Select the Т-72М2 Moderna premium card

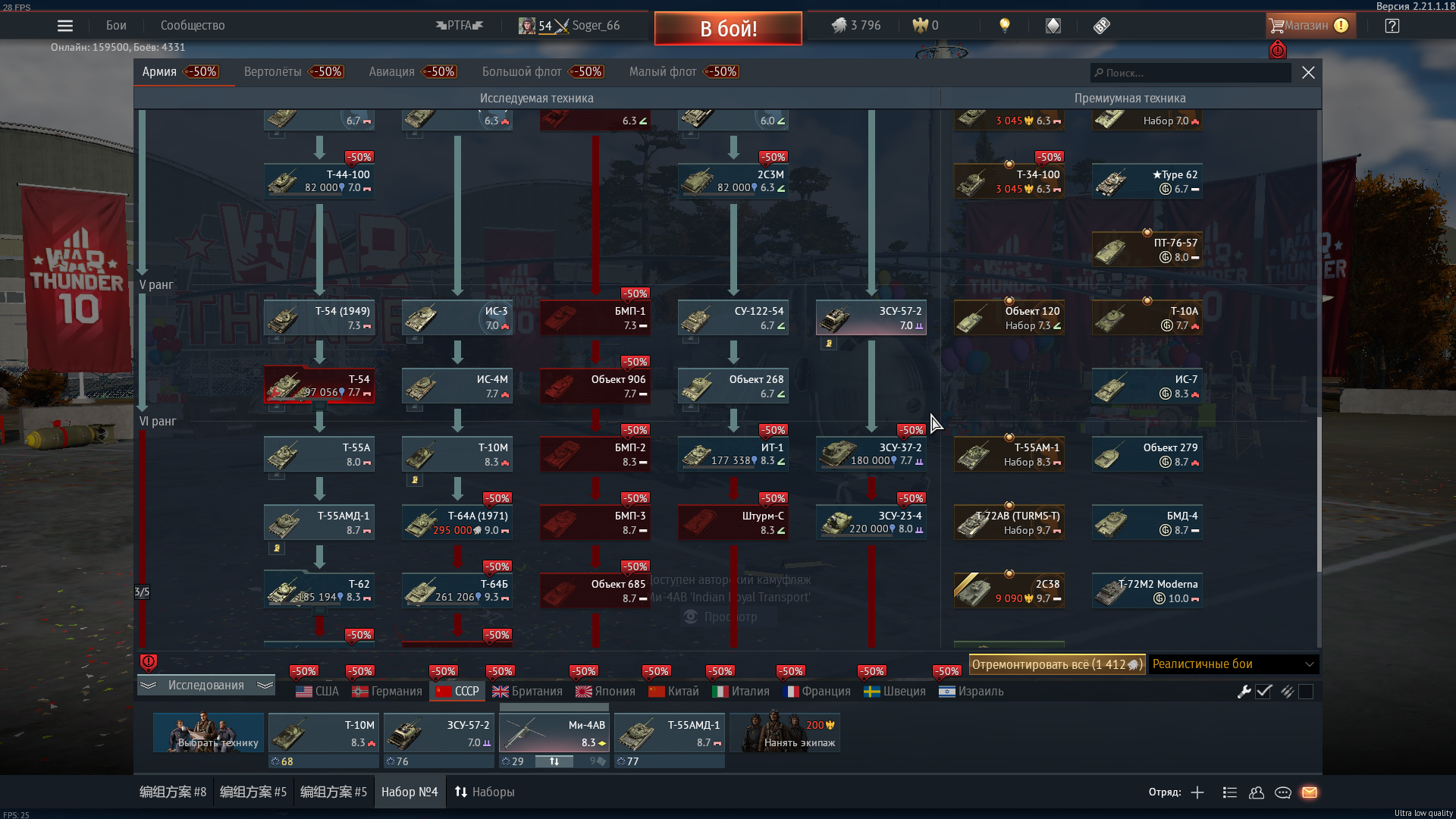point(1147,591)
